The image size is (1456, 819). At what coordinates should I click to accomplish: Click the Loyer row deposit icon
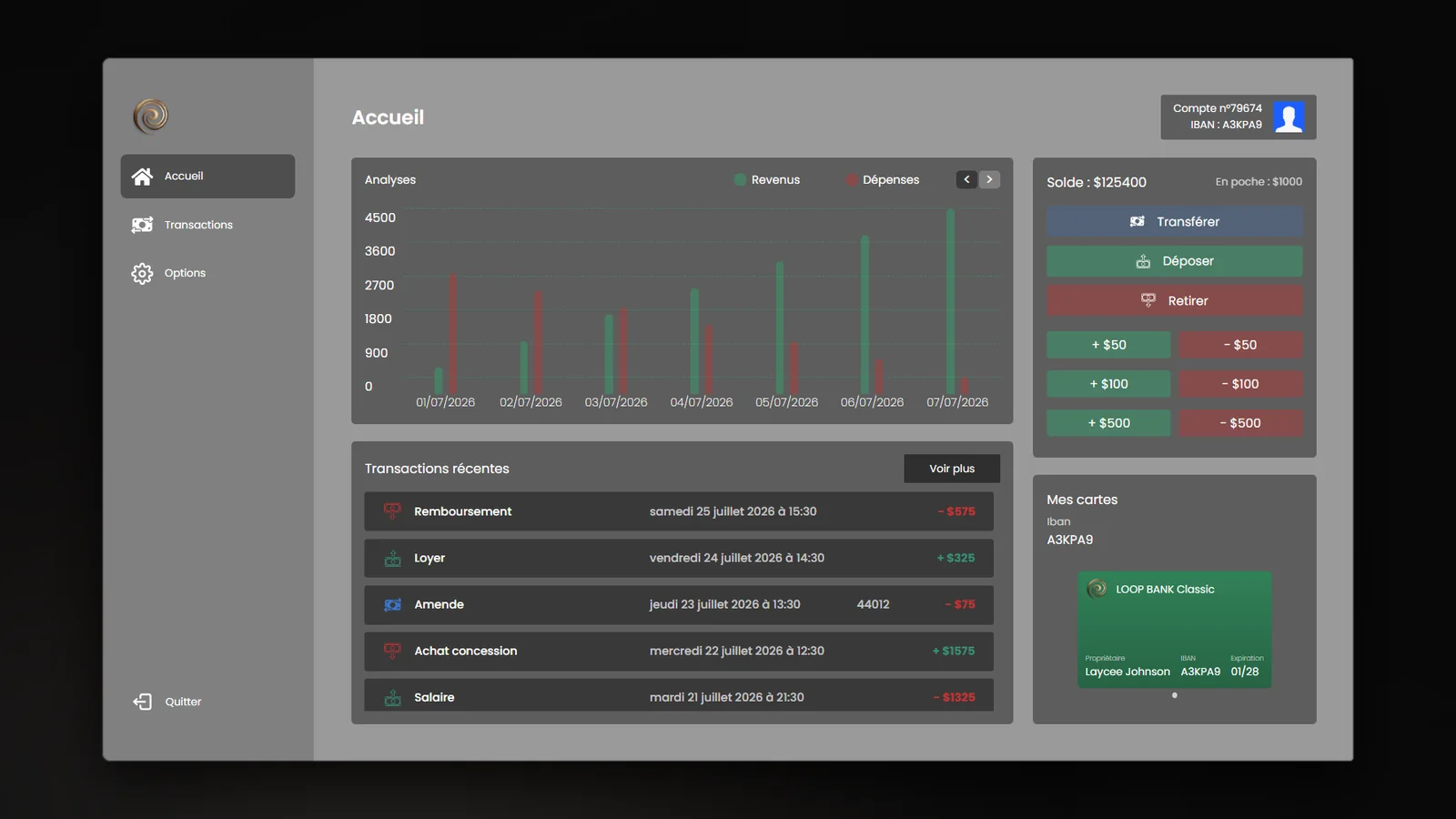[x=392, y=558]
